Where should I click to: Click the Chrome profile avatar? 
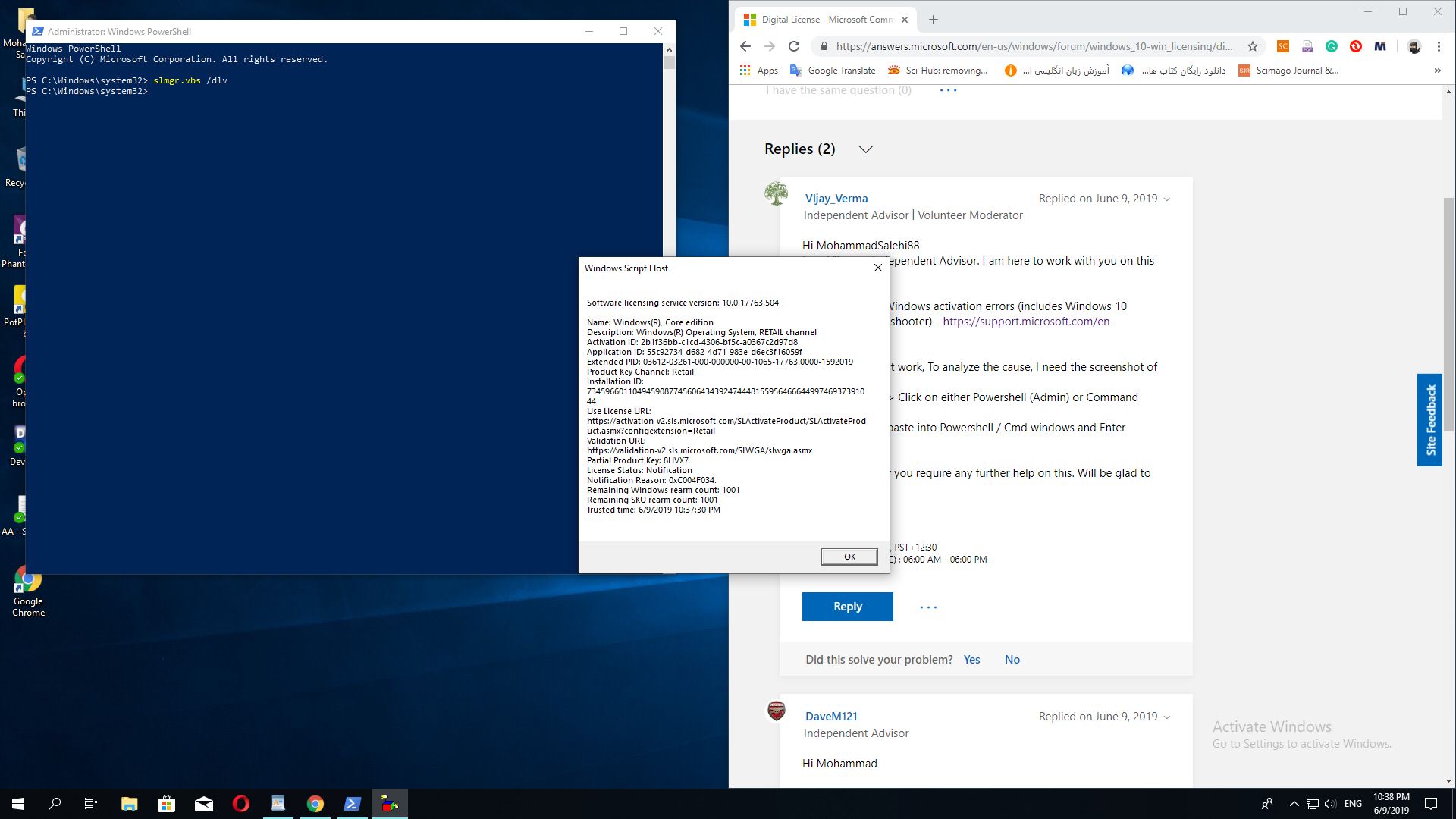(1414, 46)
